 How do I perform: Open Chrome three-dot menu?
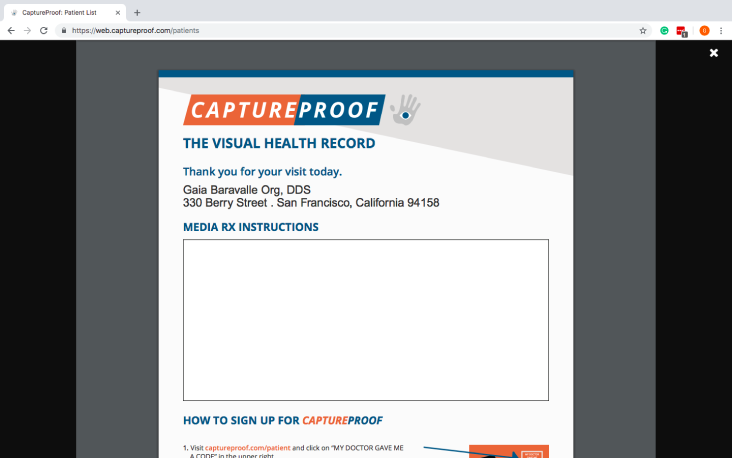(721, 30)
